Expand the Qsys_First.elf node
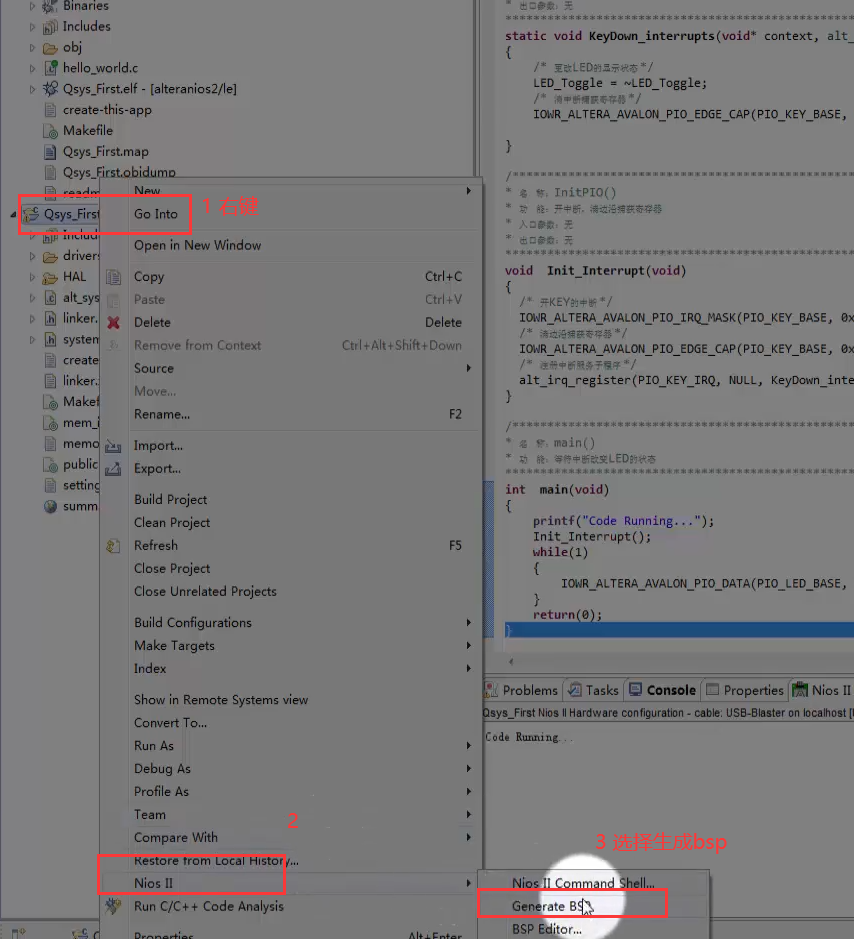Image resolution: width=854 pixels, height=939 pixels. point(32,90)
